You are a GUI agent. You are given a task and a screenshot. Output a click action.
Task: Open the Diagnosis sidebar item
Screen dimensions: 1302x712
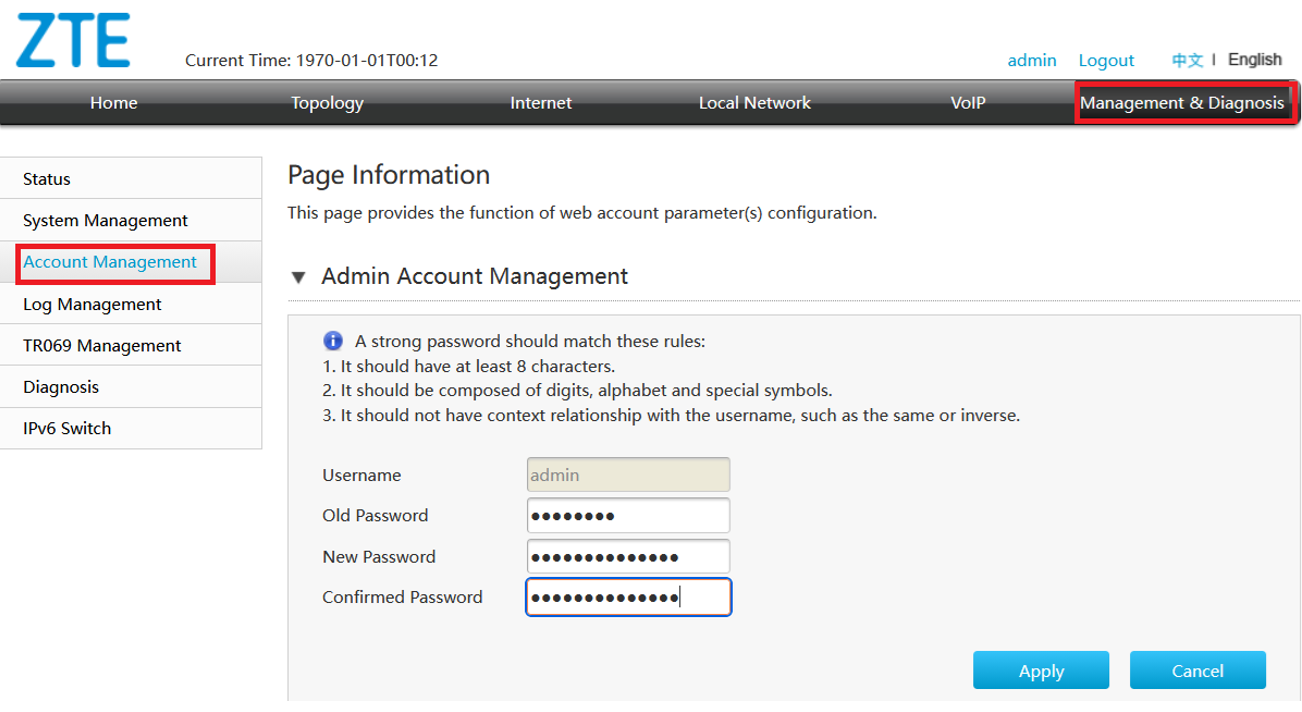click(61, 387)
